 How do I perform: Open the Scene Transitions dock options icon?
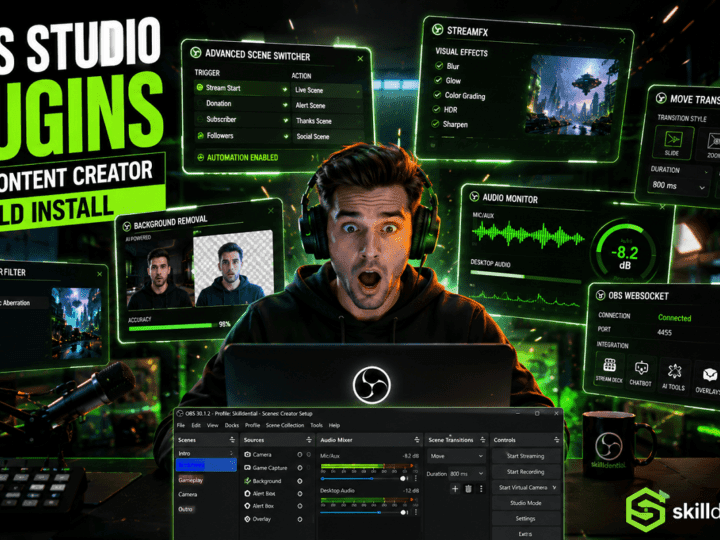483,440
